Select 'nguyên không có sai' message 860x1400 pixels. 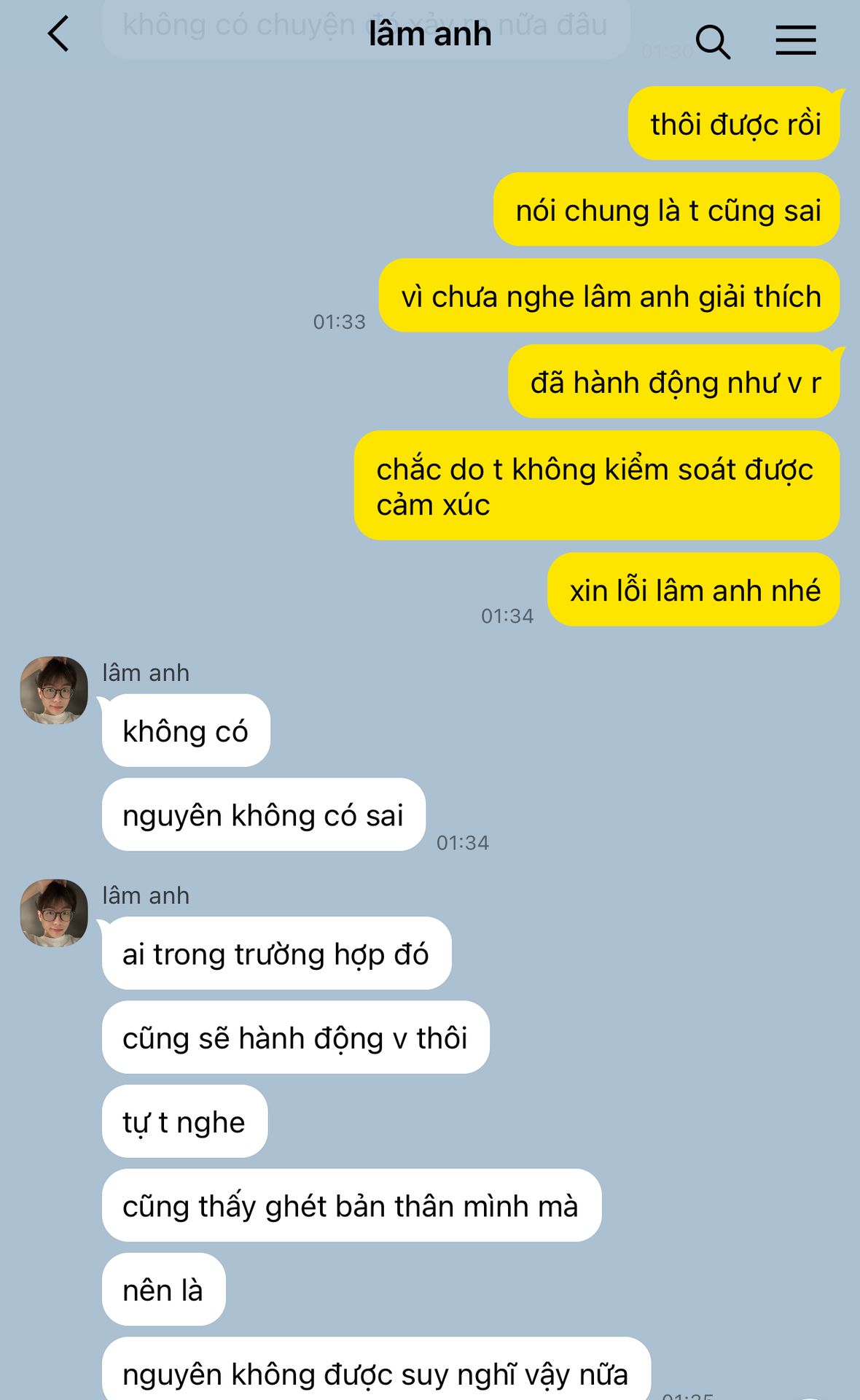click(x=264, y=814)
